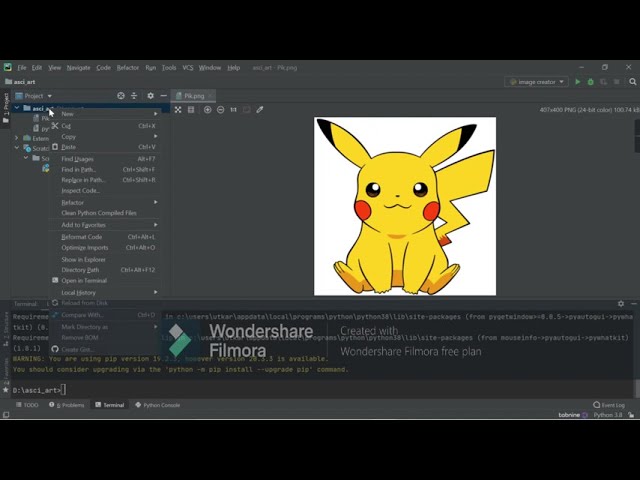Click the locate target icon in Project panel
The image size is (640, 480).
coord(121,96)
